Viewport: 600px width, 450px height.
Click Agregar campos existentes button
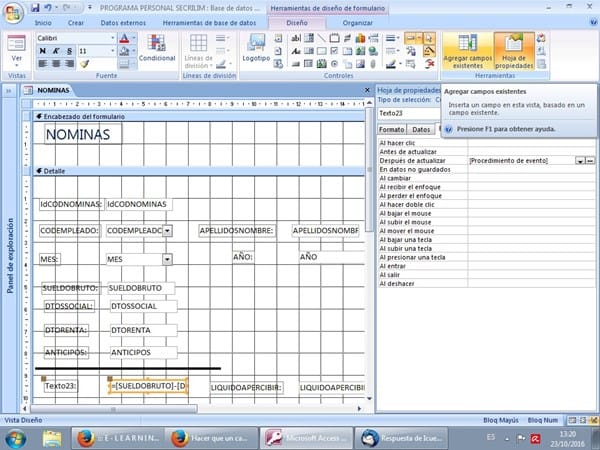coord(468,51)
